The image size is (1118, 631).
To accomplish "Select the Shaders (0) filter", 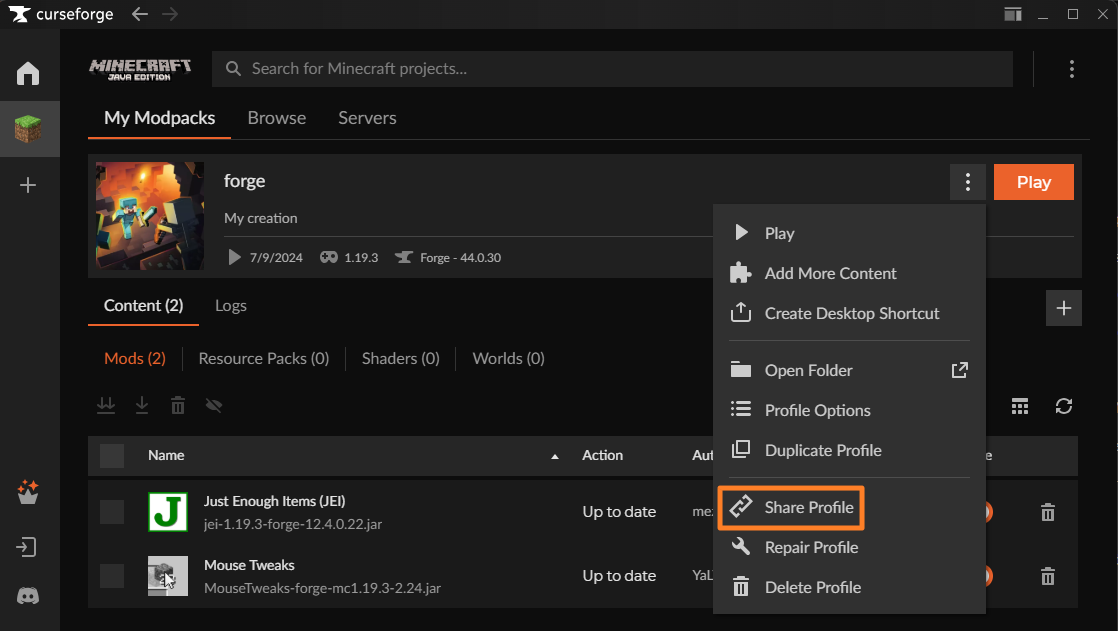I will click(x=401, y=359).
